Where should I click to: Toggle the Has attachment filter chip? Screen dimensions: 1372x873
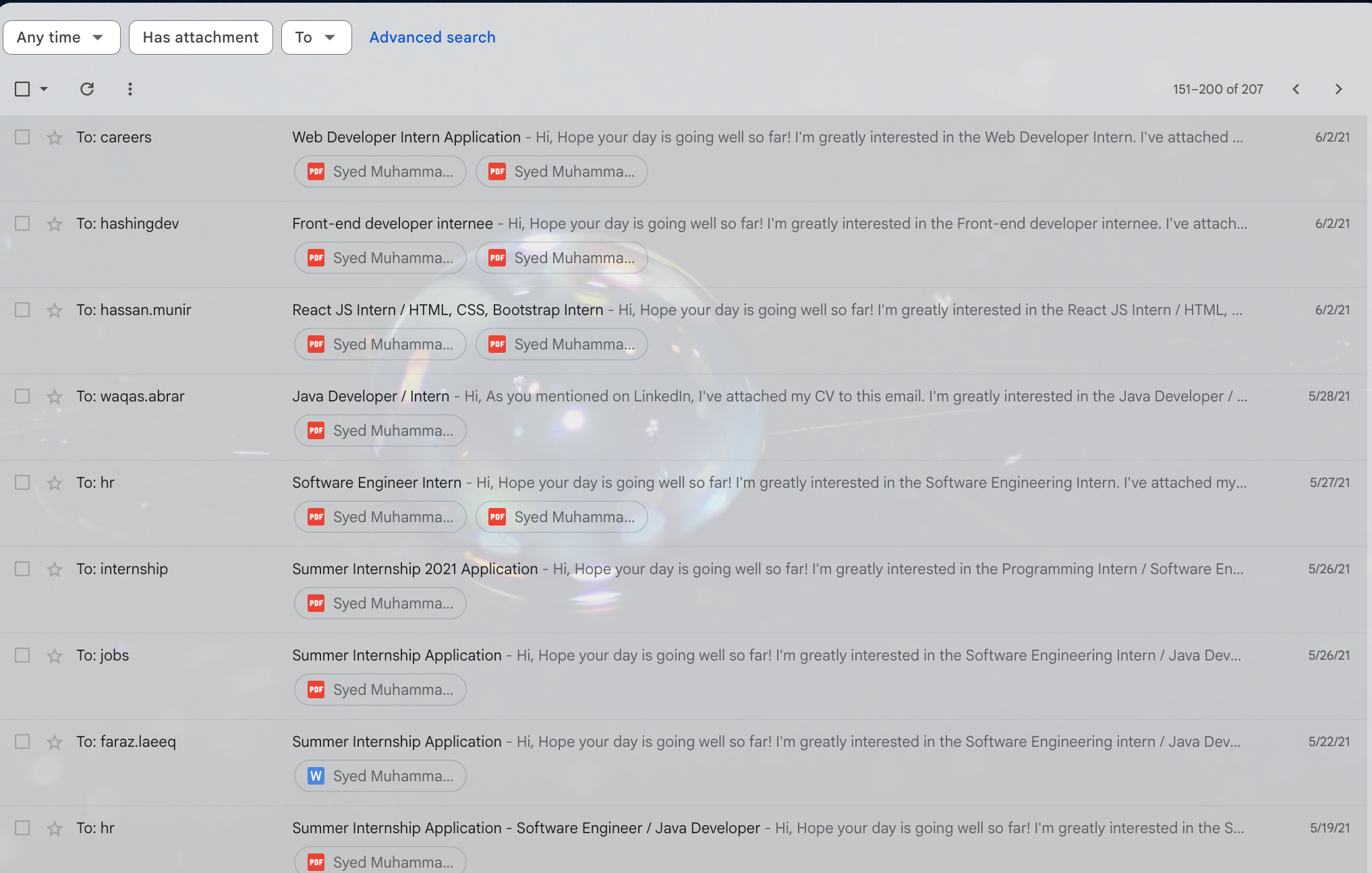(201, 37)
